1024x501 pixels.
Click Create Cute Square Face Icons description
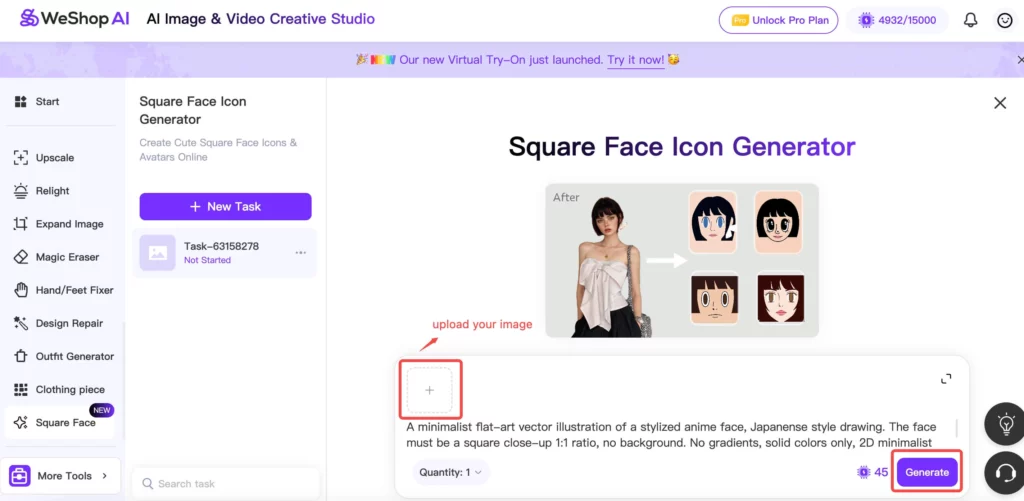tap(218, 150)
